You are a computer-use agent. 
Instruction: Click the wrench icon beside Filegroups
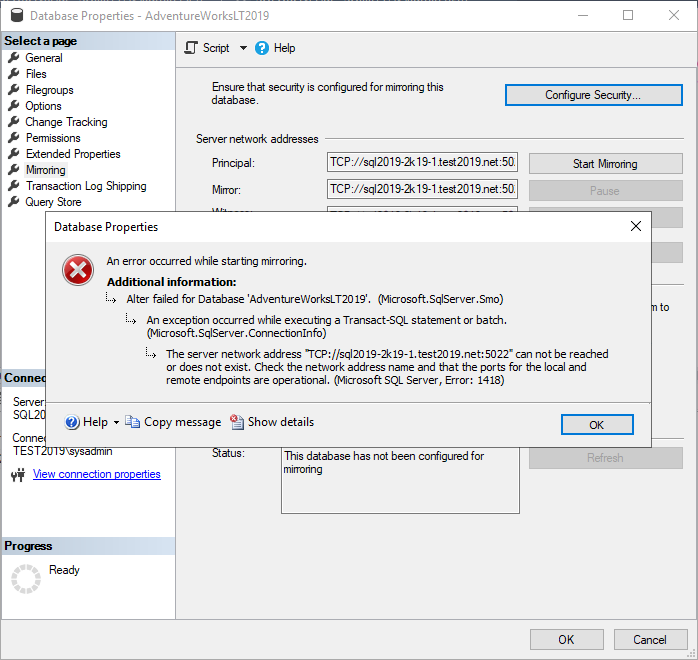[14, 89]
